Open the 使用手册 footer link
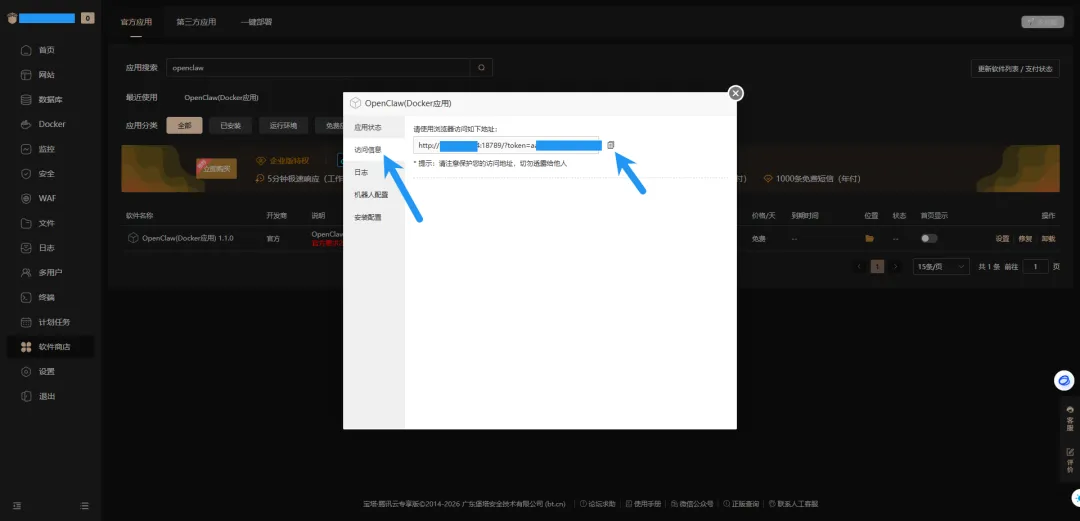 pos(642,504)
